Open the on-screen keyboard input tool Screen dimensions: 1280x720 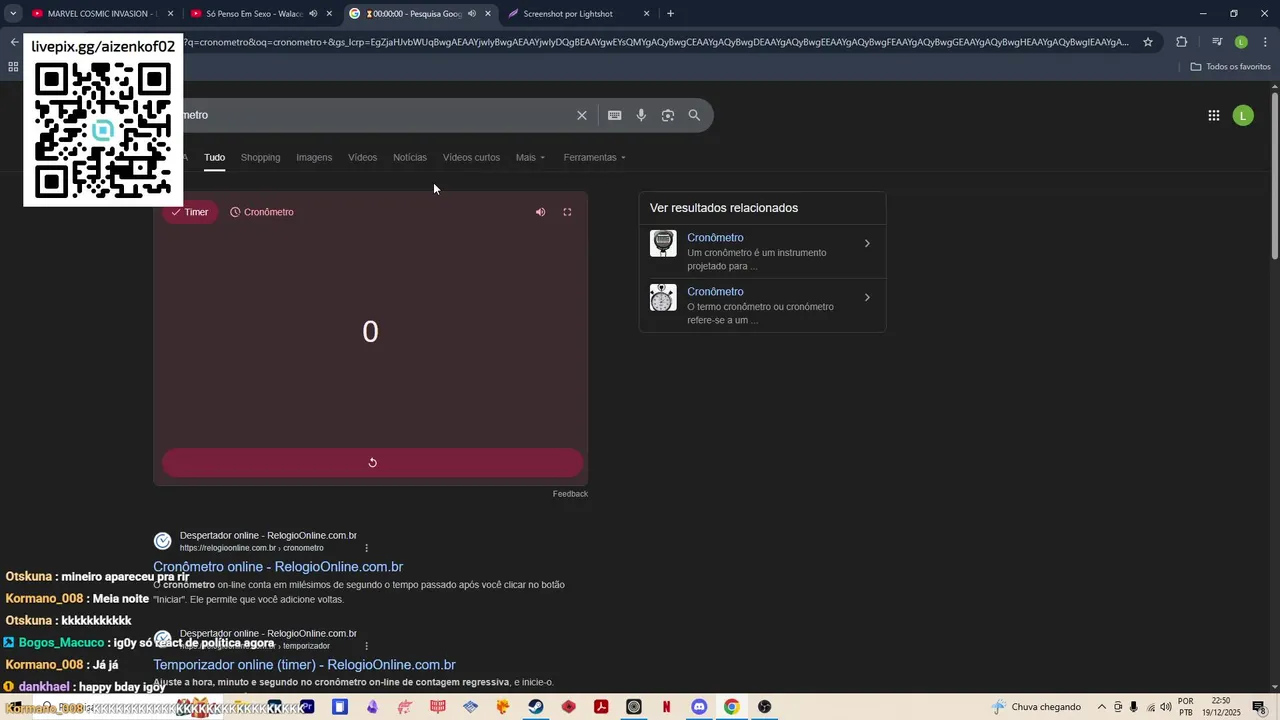tap(615, 115)
